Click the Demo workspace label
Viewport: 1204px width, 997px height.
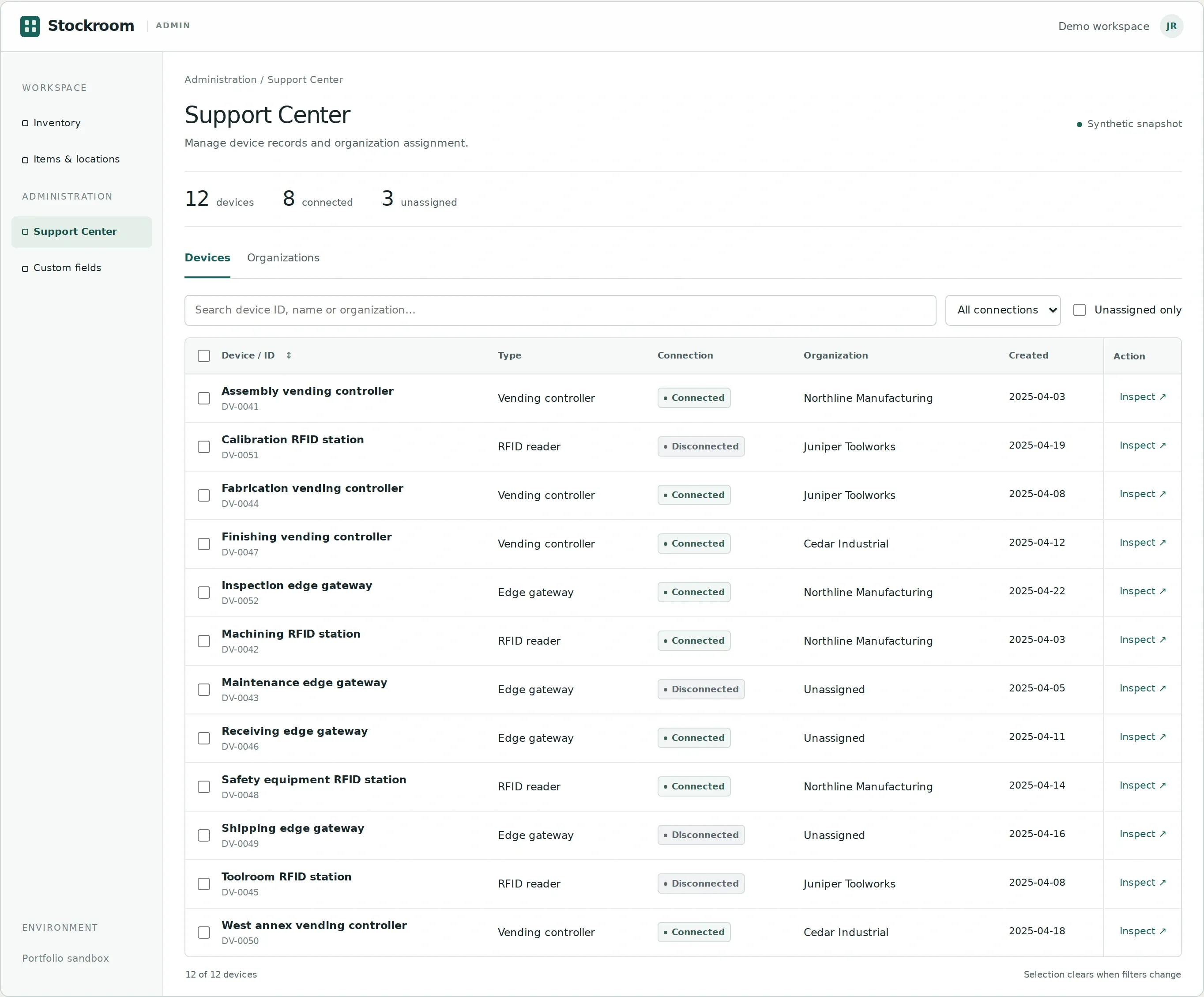click(x=1104, y=26)
